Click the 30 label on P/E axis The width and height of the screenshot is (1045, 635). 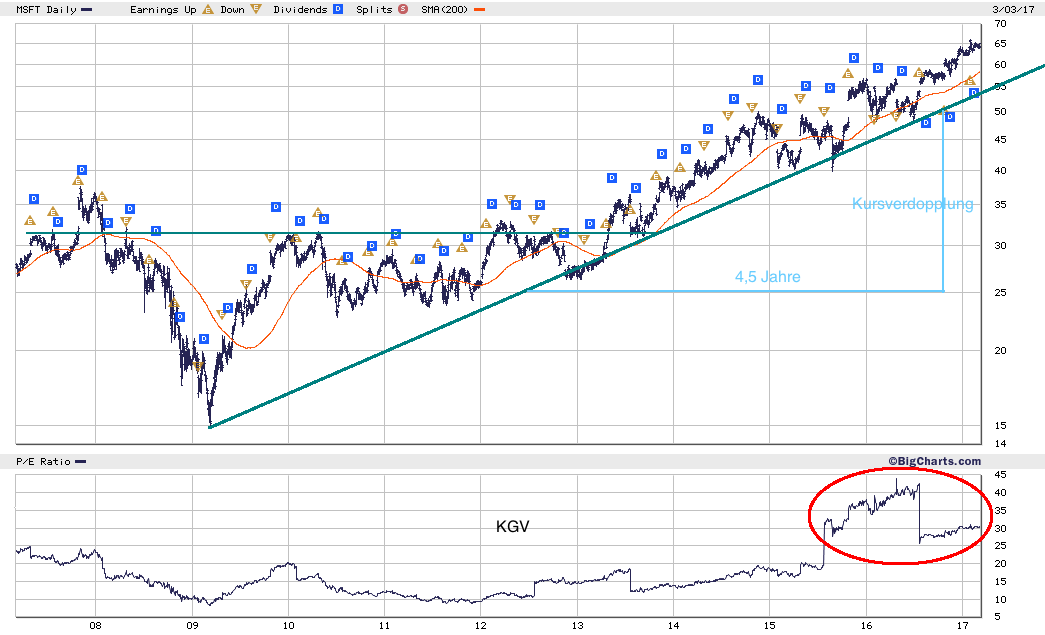[1000, 529]
